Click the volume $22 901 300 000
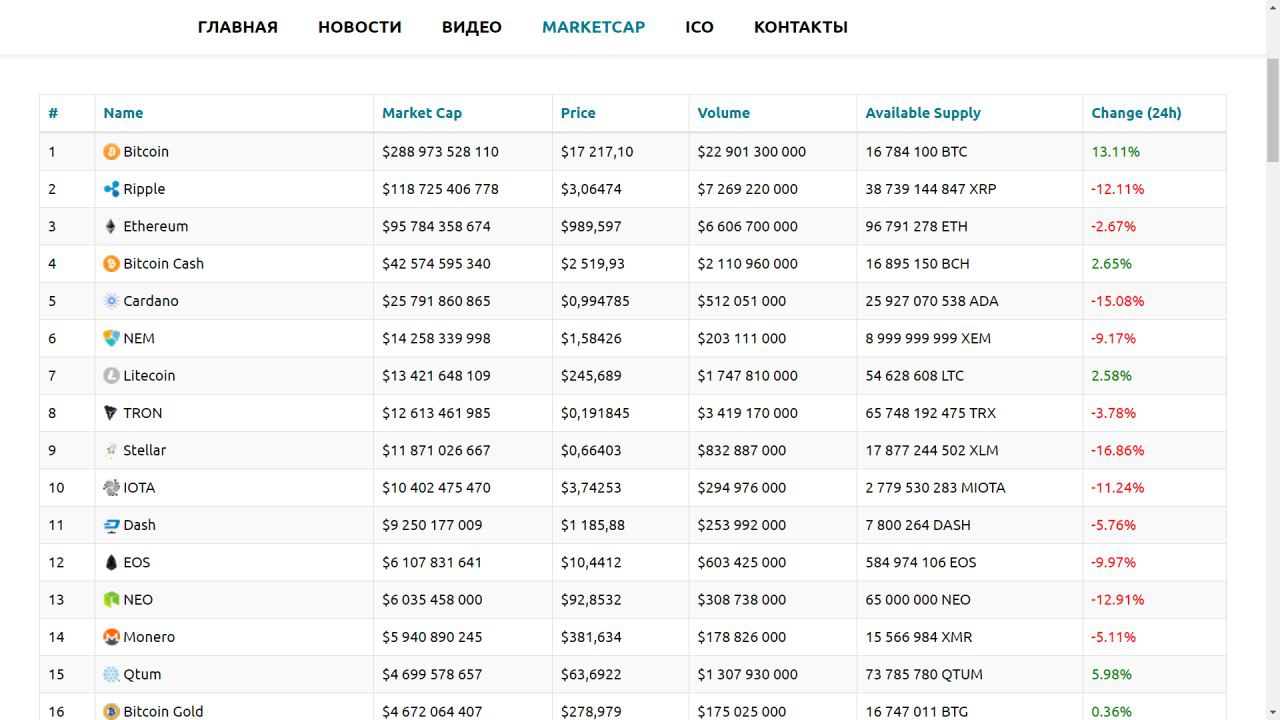The width and height of the screenshot is (1280, 720). click(752, 152)
